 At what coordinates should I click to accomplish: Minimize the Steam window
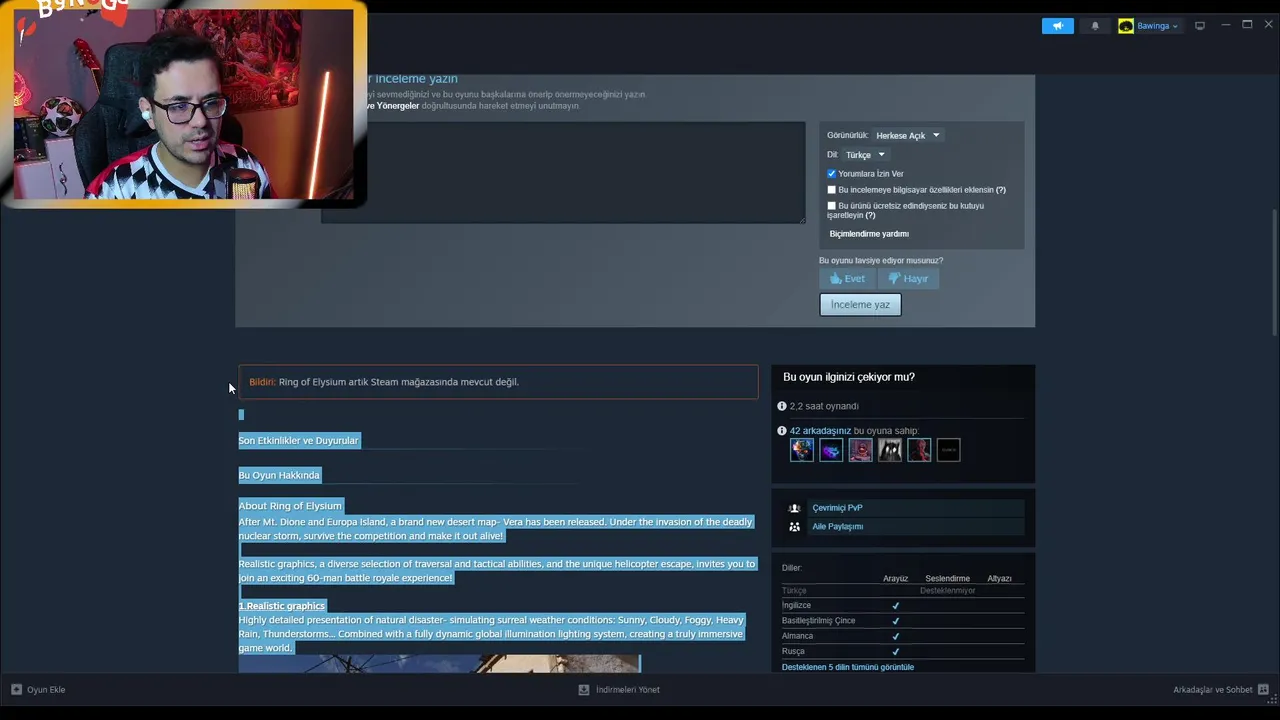click(1225, 25)
